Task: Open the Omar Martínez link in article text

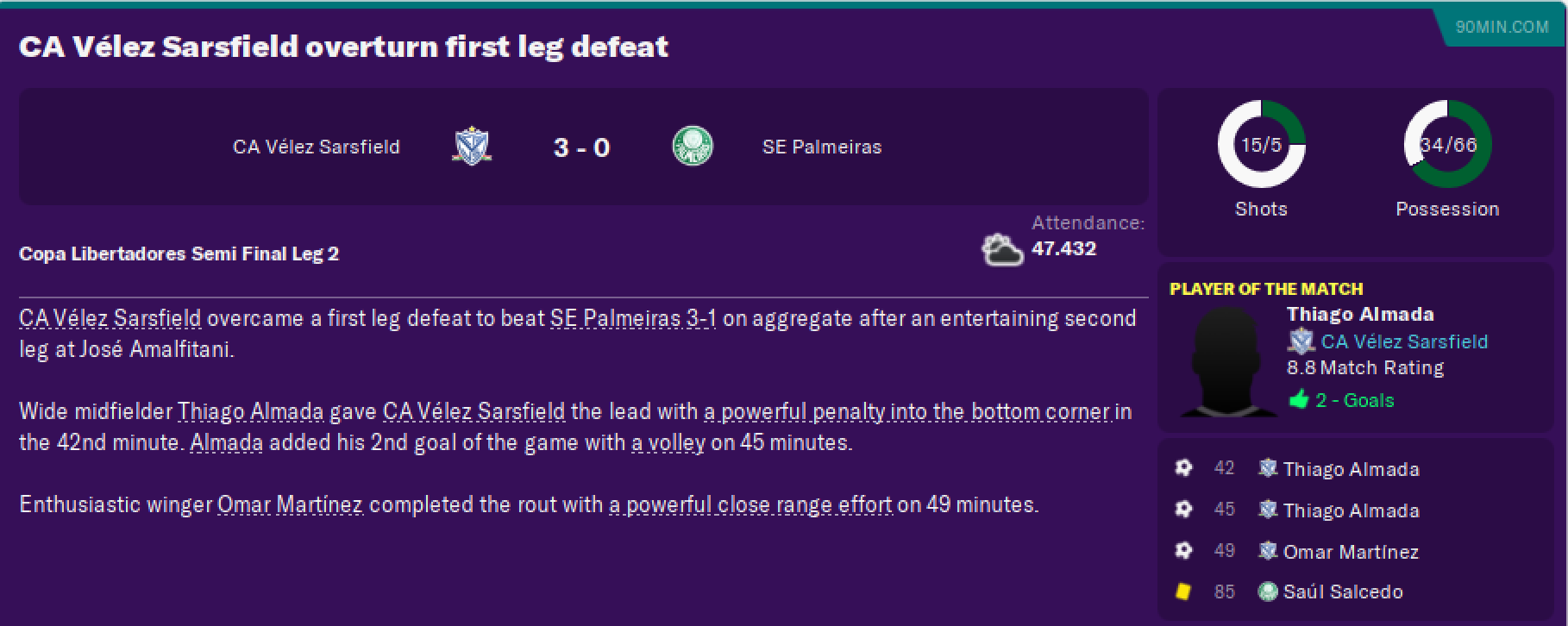Action: tap(290, 504)
